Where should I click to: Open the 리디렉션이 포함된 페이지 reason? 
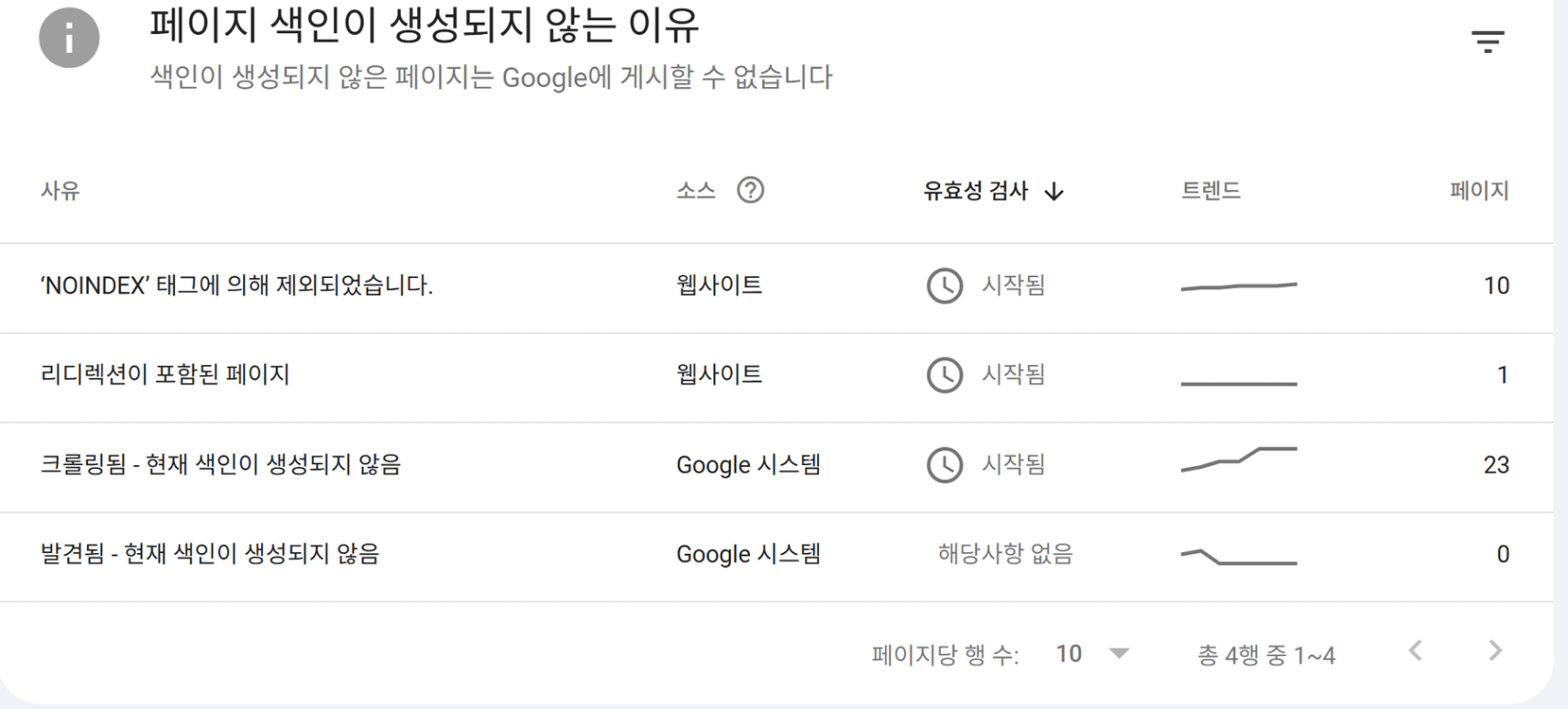click(x=165, y=374)
